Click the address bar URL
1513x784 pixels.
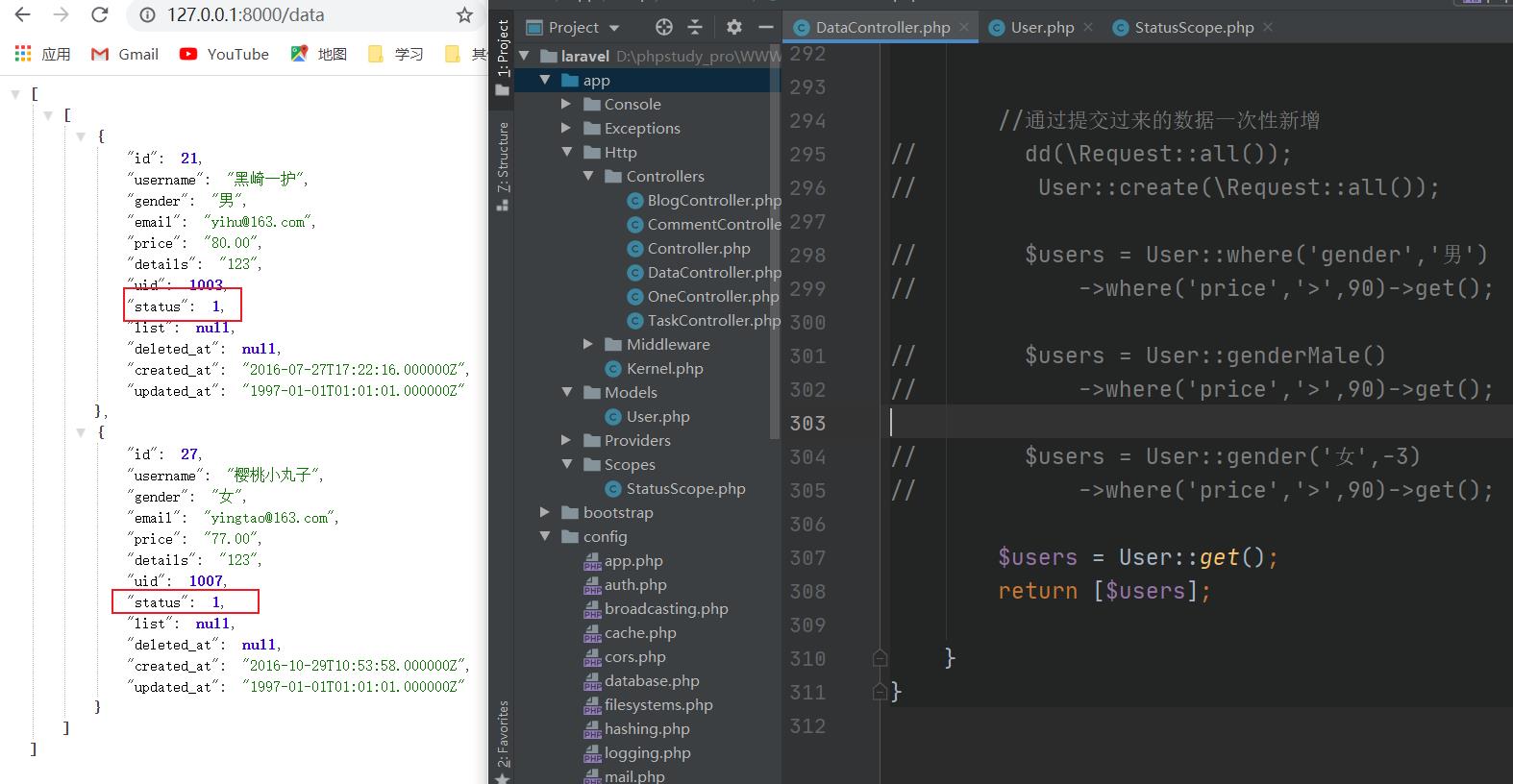coord(245,15)
